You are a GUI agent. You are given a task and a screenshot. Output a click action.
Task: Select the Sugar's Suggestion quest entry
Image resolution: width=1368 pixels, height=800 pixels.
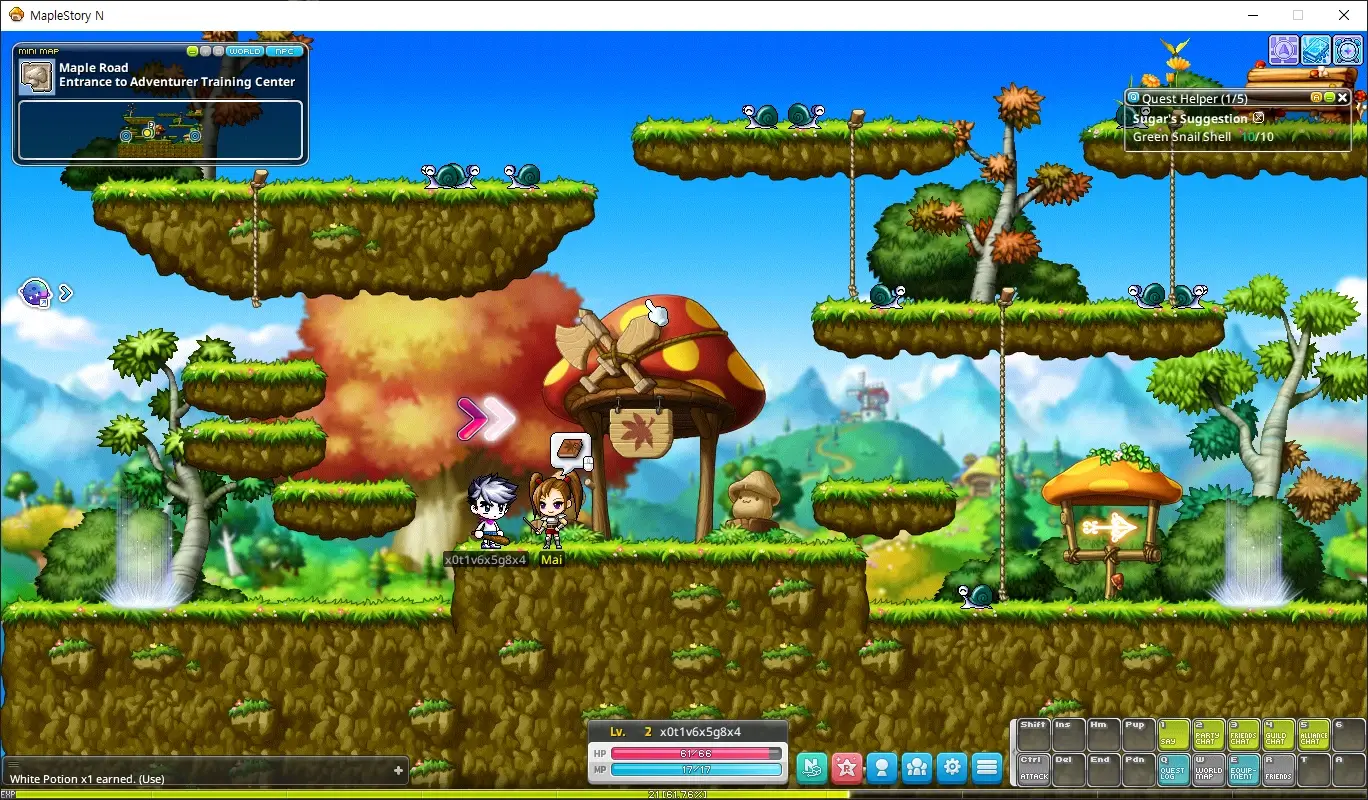(x=1190, y=118)
